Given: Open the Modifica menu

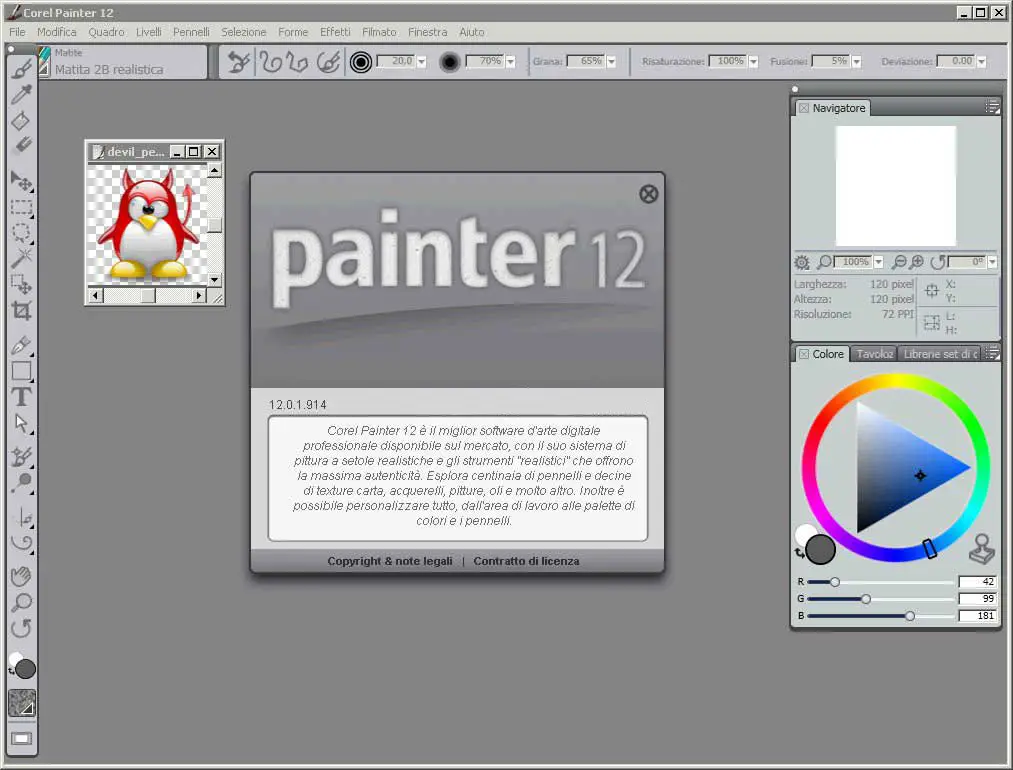Looking at the screenshot, I should pos(57,32).
